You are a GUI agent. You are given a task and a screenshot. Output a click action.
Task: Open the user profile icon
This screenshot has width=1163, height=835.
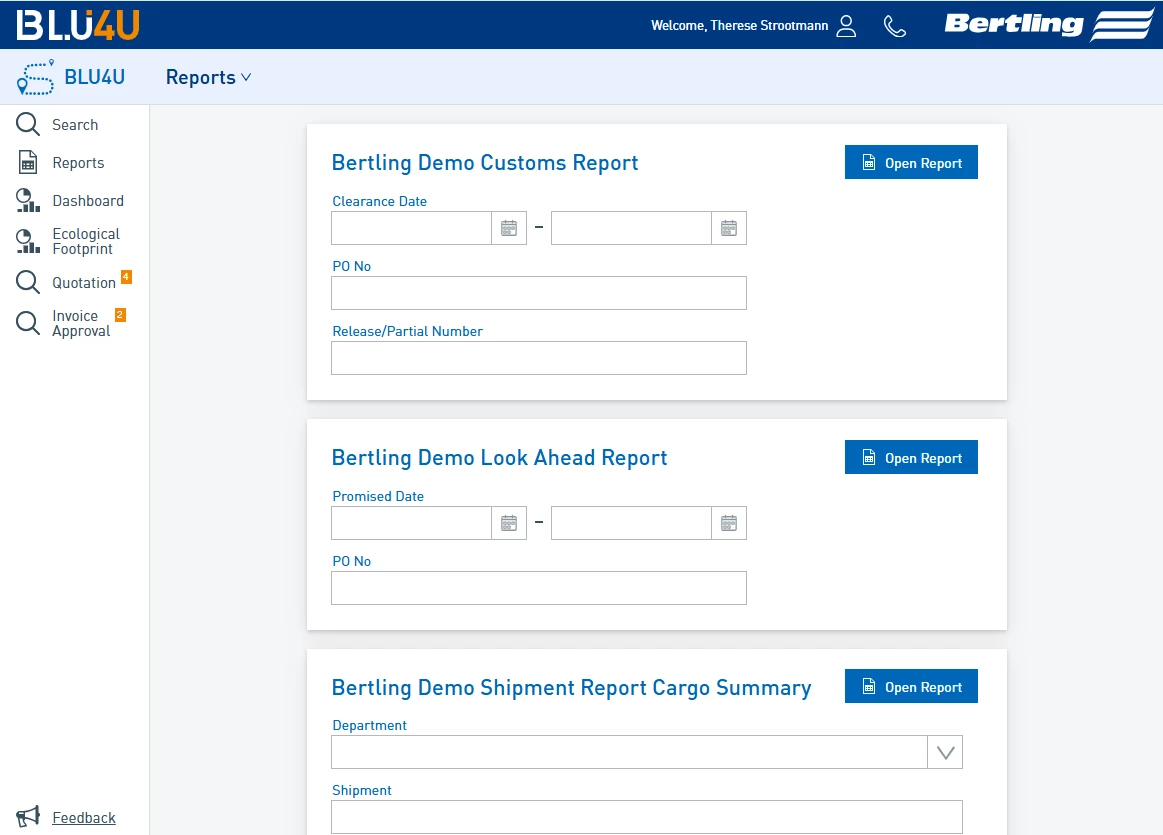(846, 26)
